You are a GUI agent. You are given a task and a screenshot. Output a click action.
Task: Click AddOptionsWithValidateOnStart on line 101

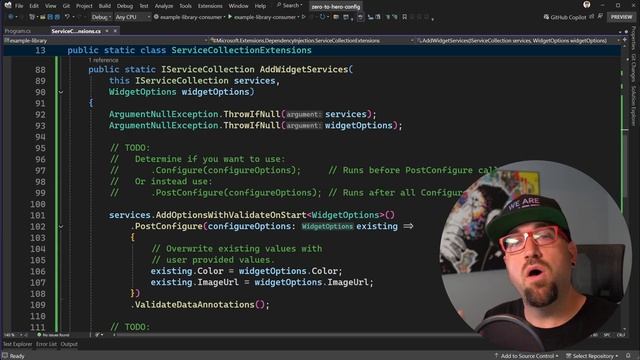tap(231, 215)
